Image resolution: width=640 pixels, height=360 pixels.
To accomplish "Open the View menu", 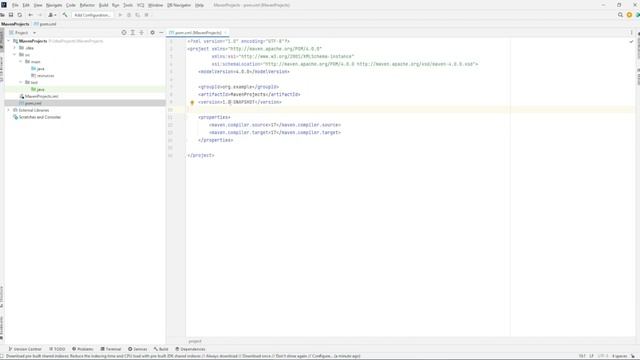I will pos(38,5).
